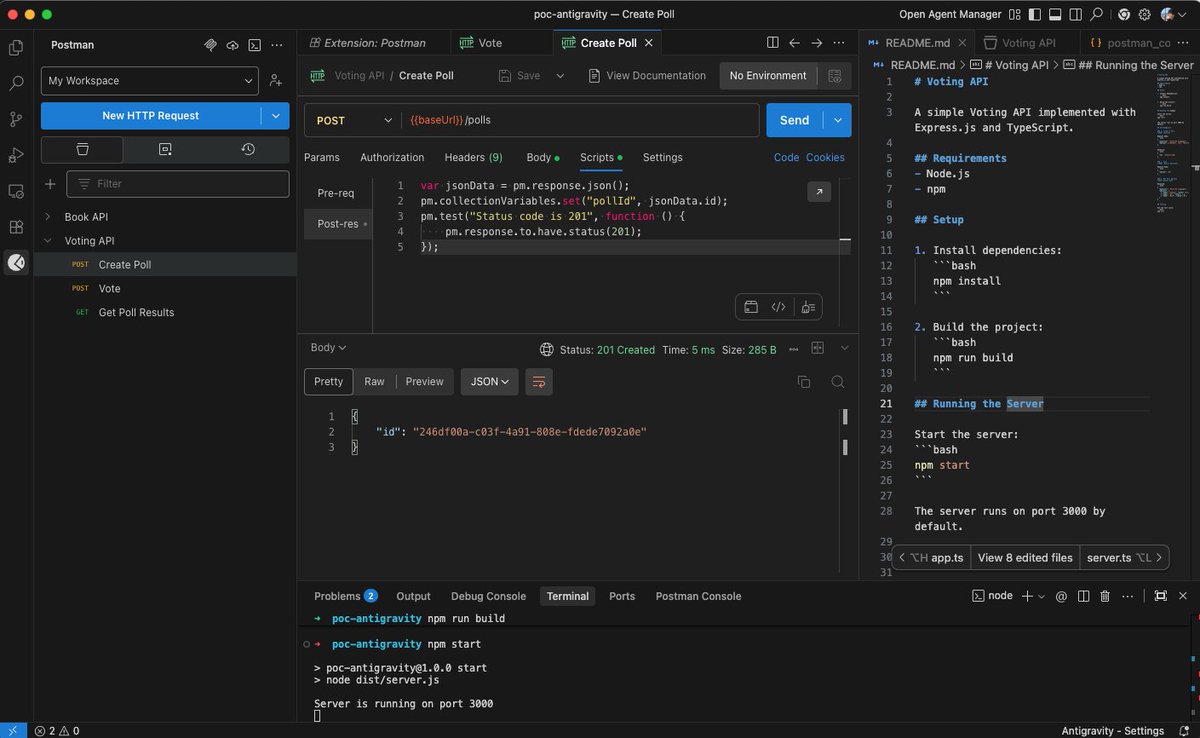Viewport: 1200px width, 738px height.
Task: Click No Environment selector
Action: tap(768, 76)
